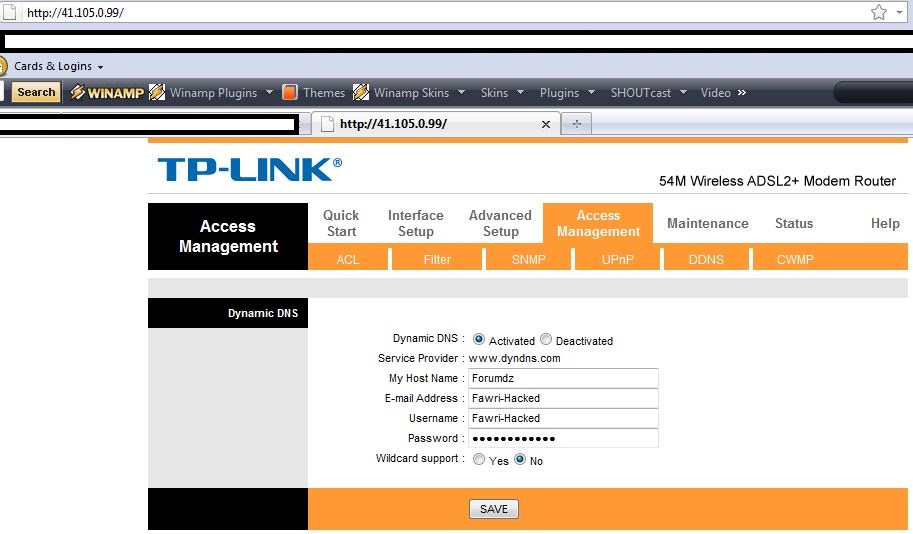
Task: Open the Status tab
Action: click(x=794, y=223)
